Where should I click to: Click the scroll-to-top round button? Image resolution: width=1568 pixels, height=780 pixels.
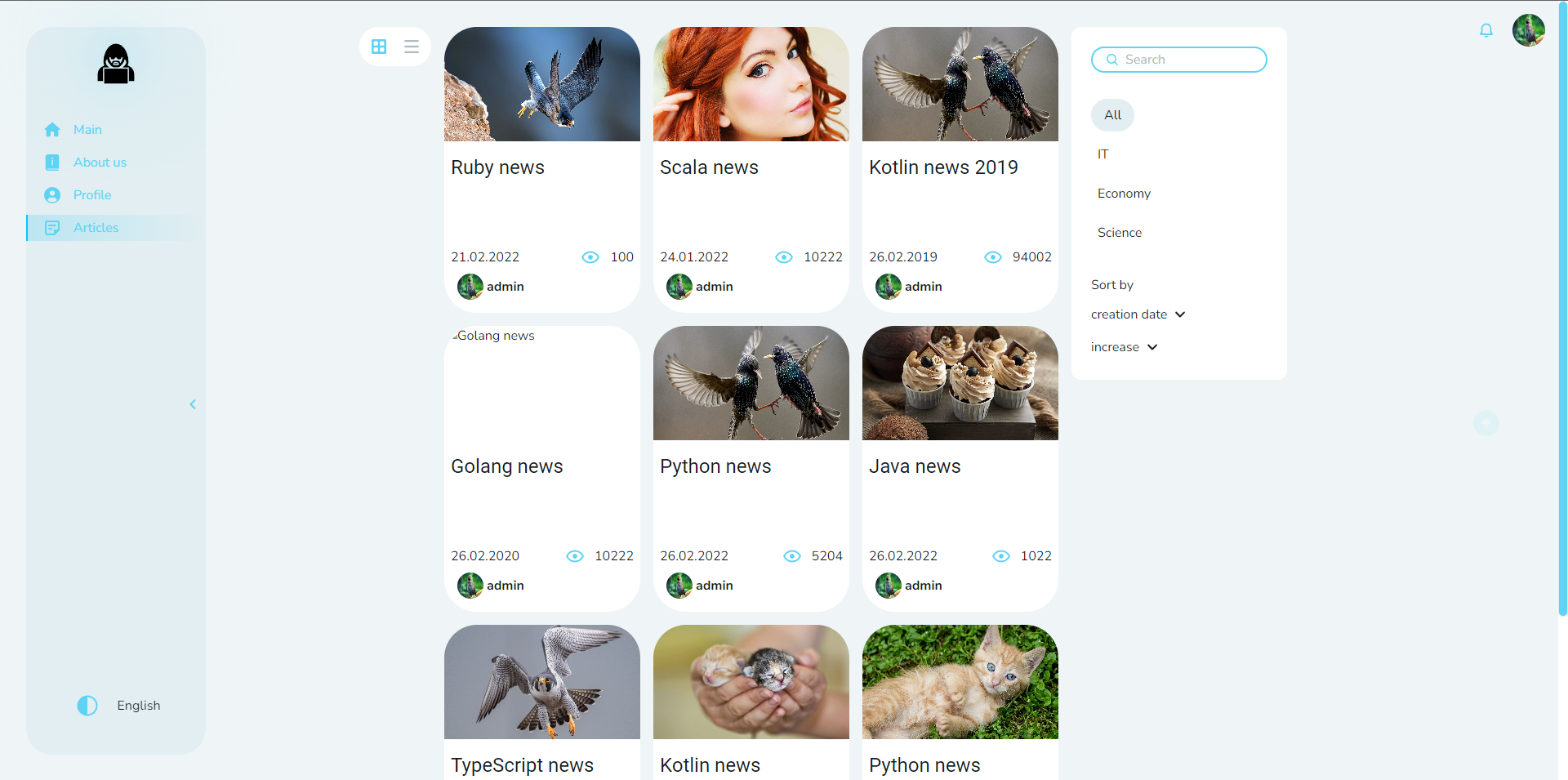point(1486,423)
